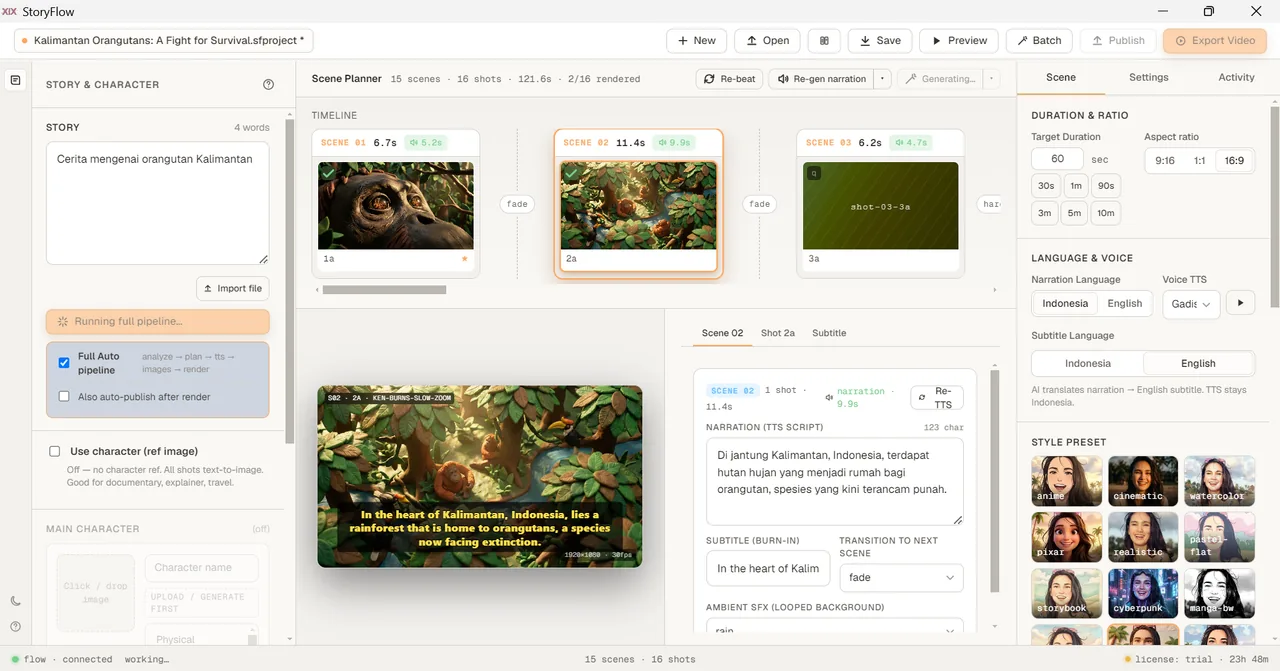This screenshot has height=671, width=1280.
Task: Click Scene 02 audio duration badge 9.9s
Action: pyautogui.click(x=675, y=143)
